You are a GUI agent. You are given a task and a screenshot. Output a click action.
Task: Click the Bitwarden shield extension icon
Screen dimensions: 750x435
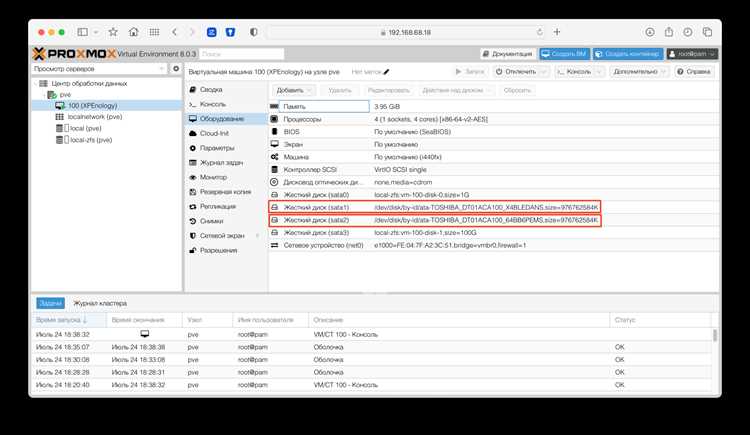tap(230, 32)
